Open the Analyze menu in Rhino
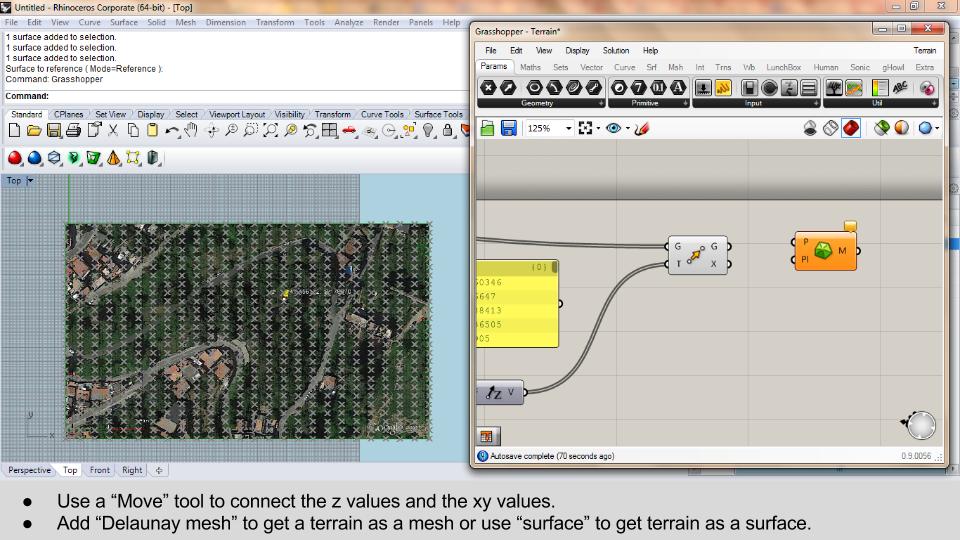This screenshot has width=960, height=540. tap(348, 22)
